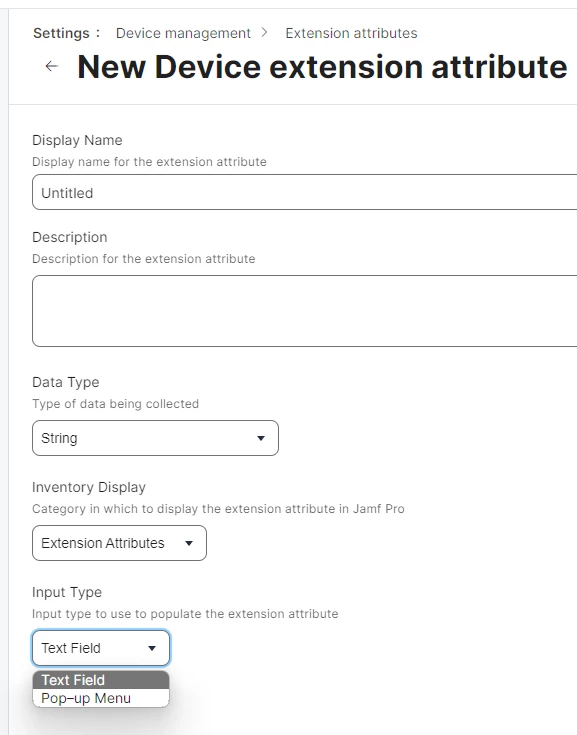Click the Settings breadcrumb label
577x735 pixels.
pos(61,33)
